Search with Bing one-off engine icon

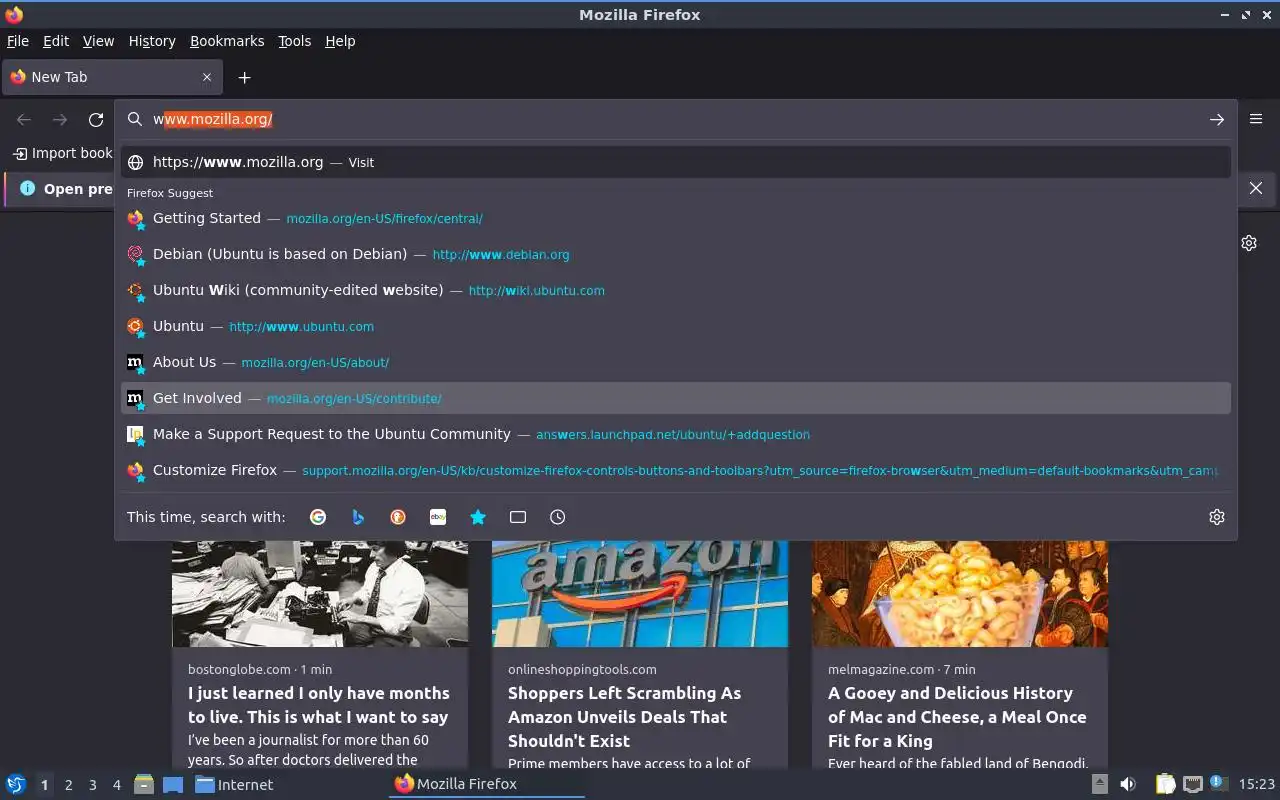coord(358,517)
